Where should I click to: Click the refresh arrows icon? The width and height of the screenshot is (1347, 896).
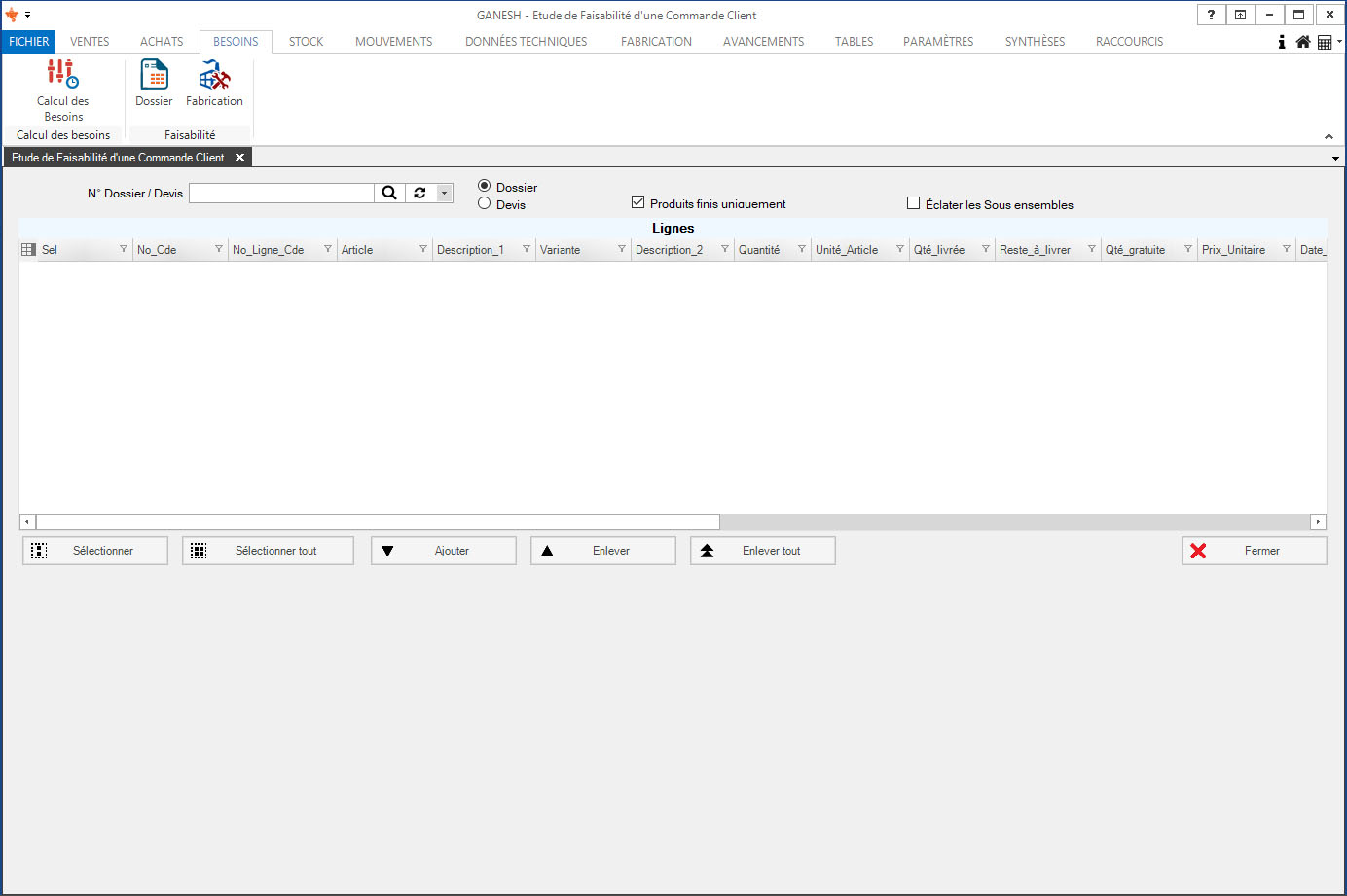click(419, 193)
